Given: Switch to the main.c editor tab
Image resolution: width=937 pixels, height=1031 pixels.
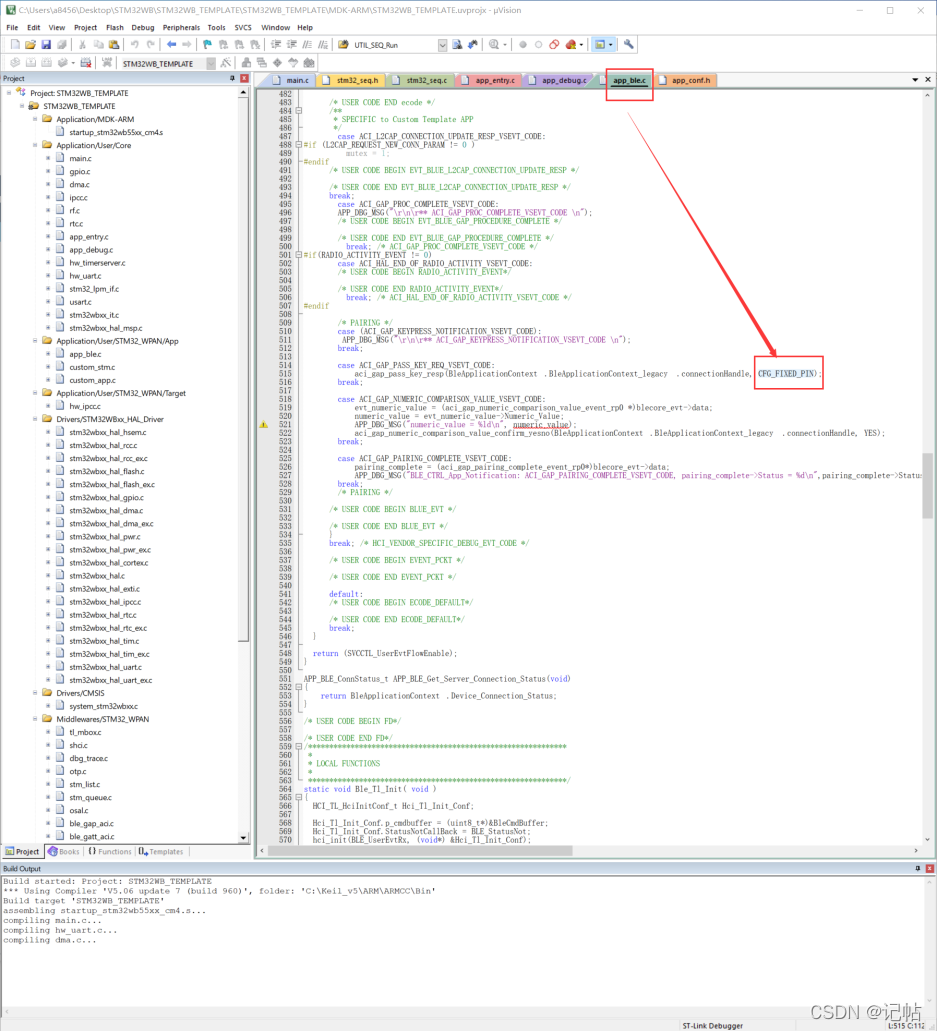Looking at the screenshot, I should click(291, 80).
